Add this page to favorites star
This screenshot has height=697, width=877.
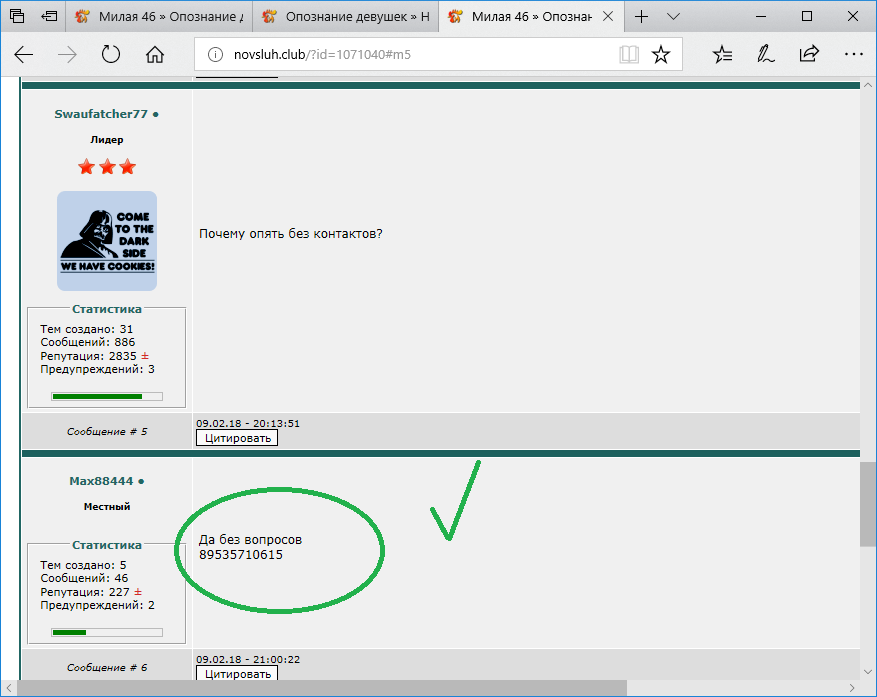pos(660,55)
